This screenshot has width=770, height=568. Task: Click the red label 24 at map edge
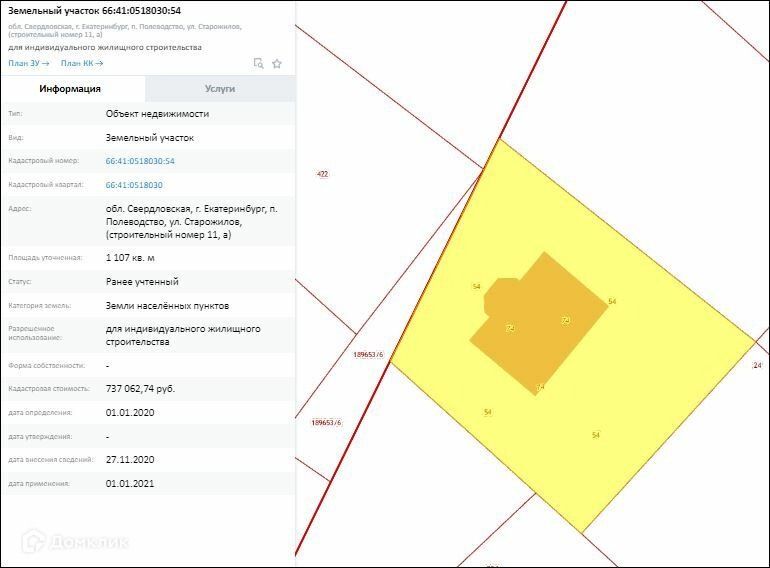pos(757,365)
